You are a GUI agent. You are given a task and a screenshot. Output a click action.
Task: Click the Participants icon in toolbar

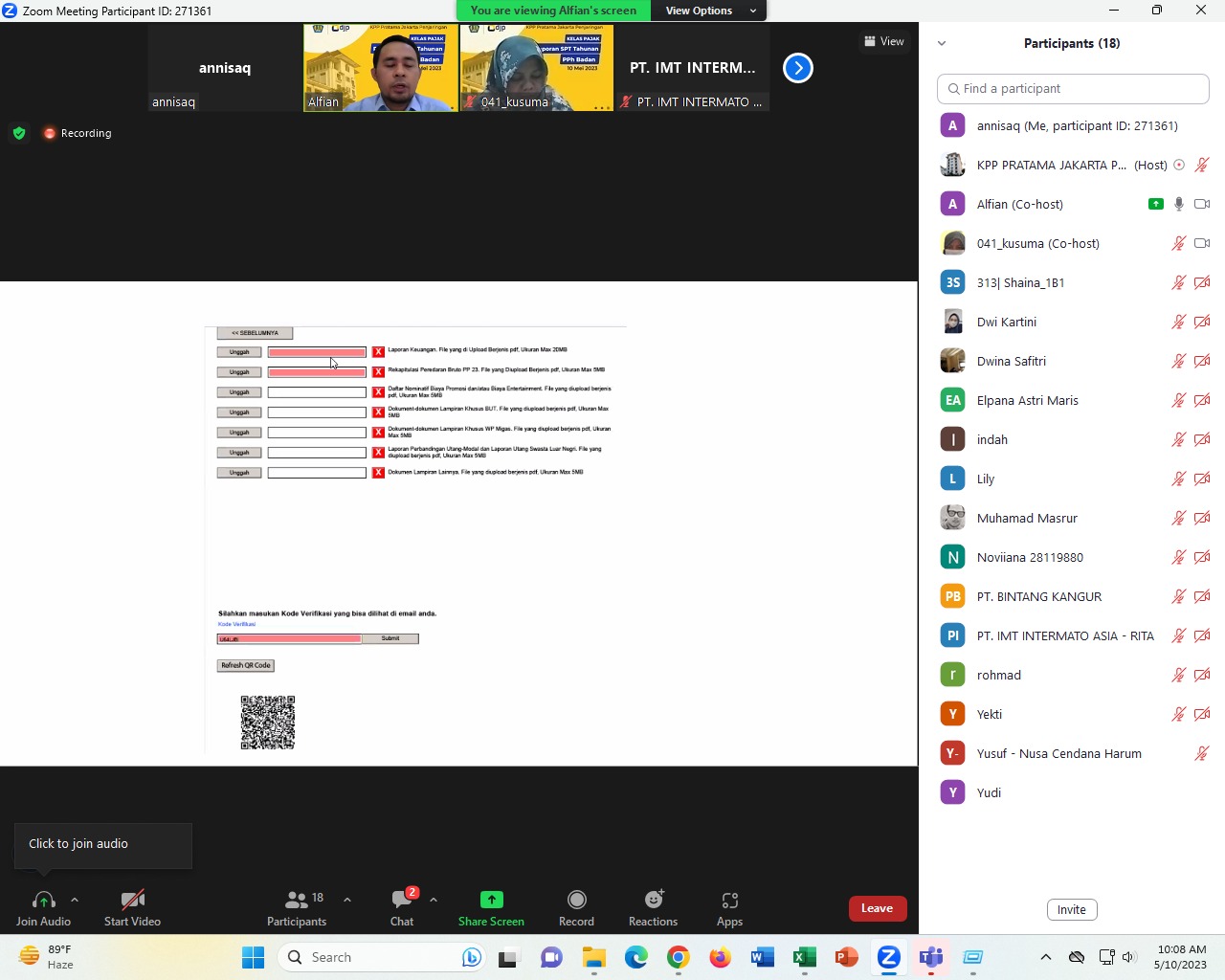tap(297, 901)
